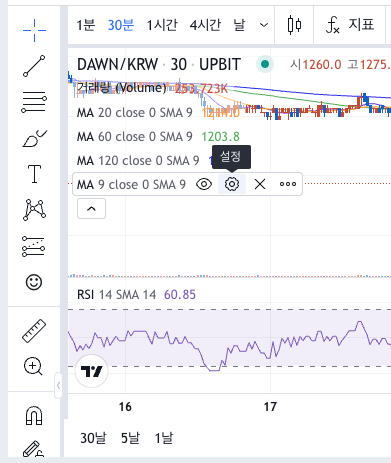This screenshot has height=463, width=391.
Task: Switch to the 30분 interval
Action: [x=121, y=25]
